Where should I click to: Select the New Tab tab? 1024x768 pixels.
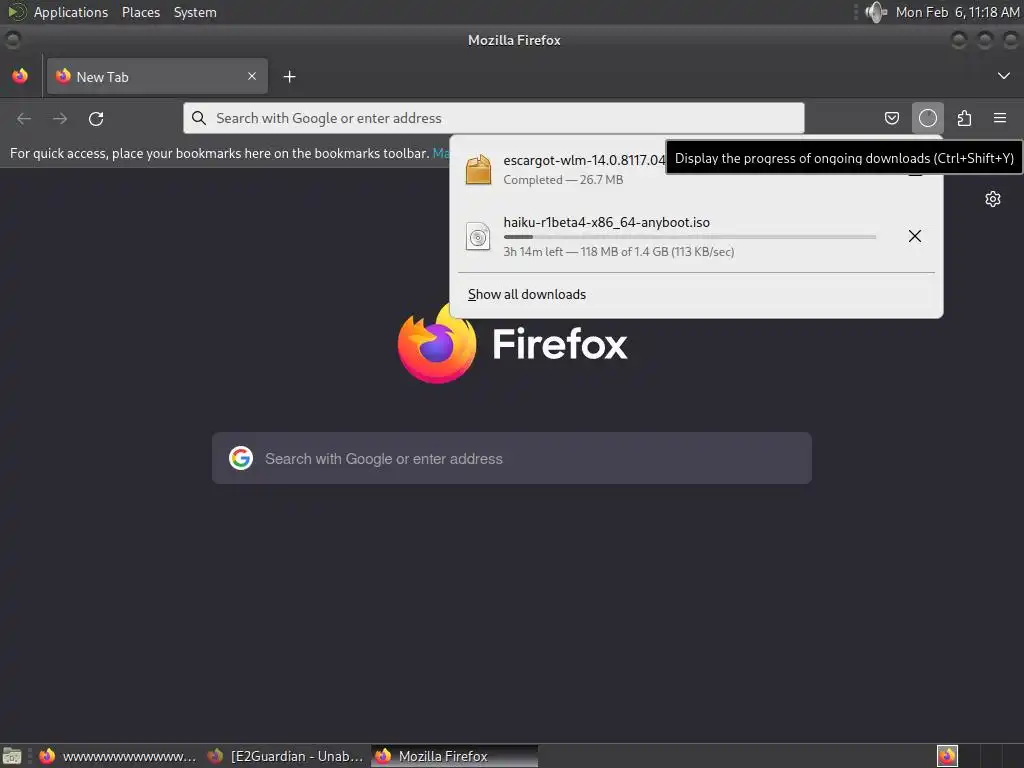click(x=157, y=76)
